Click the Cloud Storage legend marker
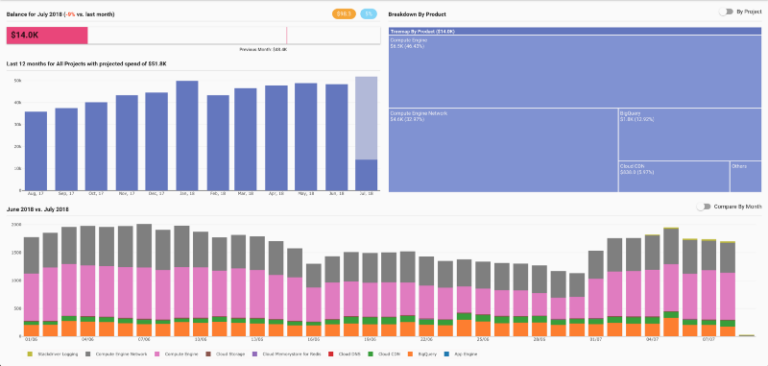This screenshot has height=366, width=768. (209, 353)
